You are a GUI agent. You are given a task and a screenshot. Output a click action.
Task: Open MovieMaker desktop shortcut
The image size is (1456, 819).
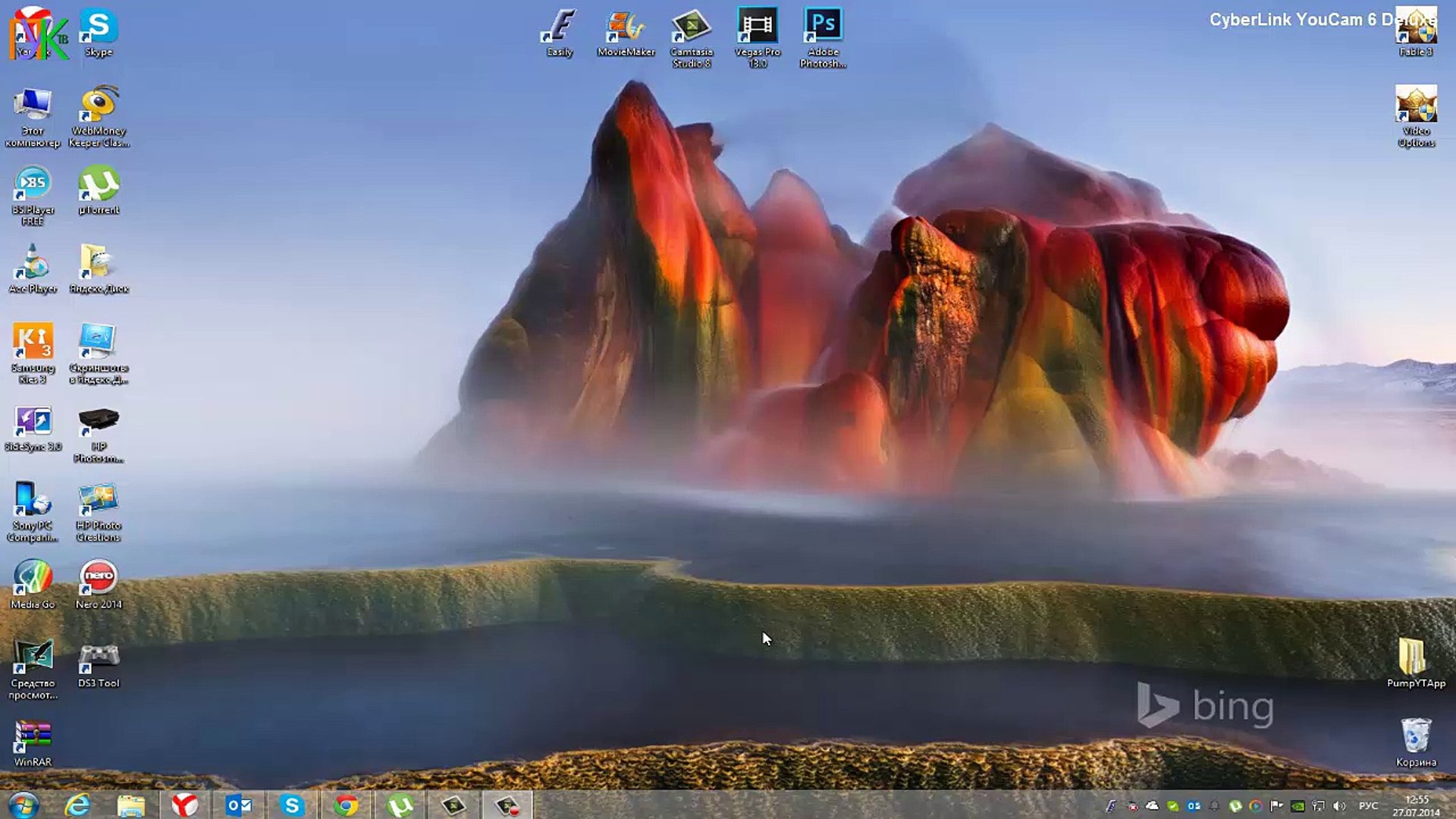pos(626,33)
